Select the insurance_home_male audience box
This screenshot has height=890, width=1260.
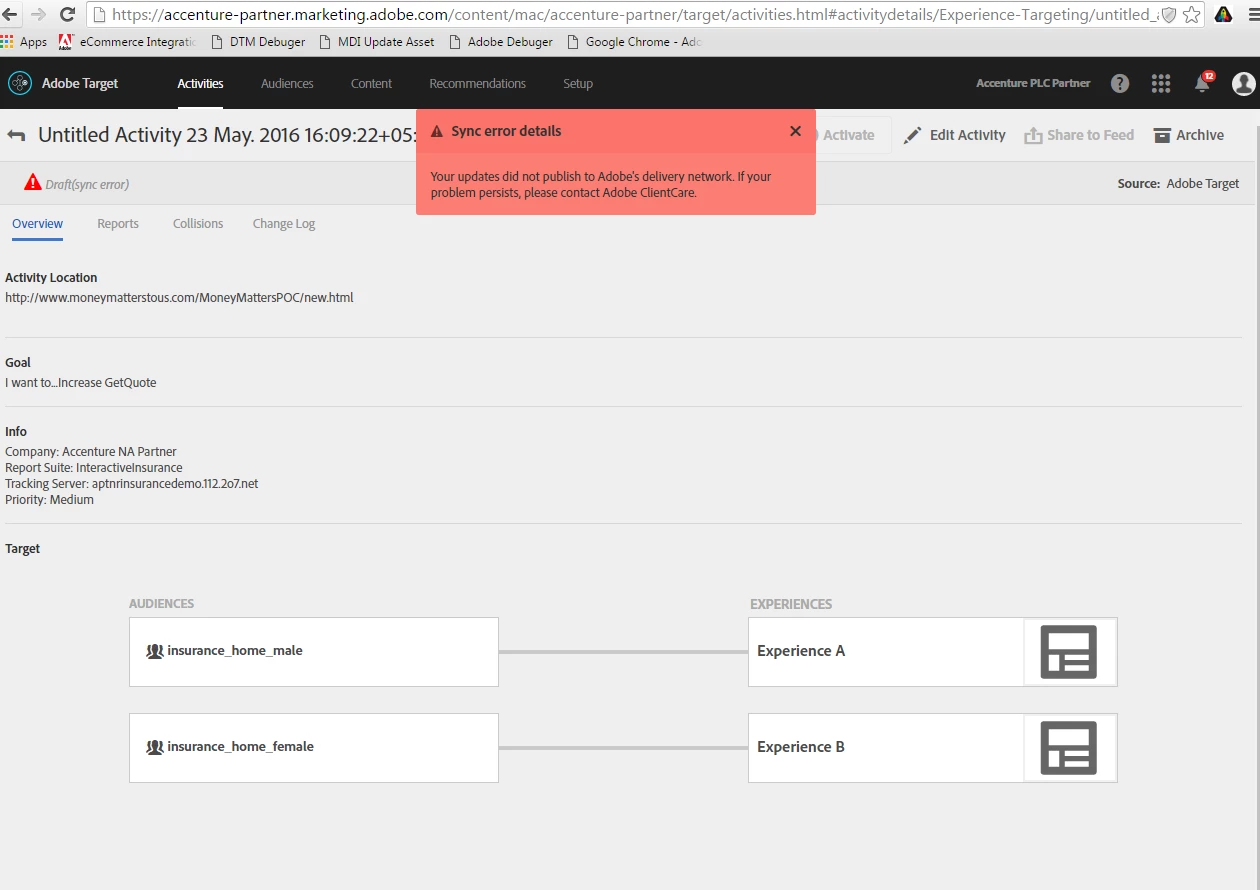(314, 652)
